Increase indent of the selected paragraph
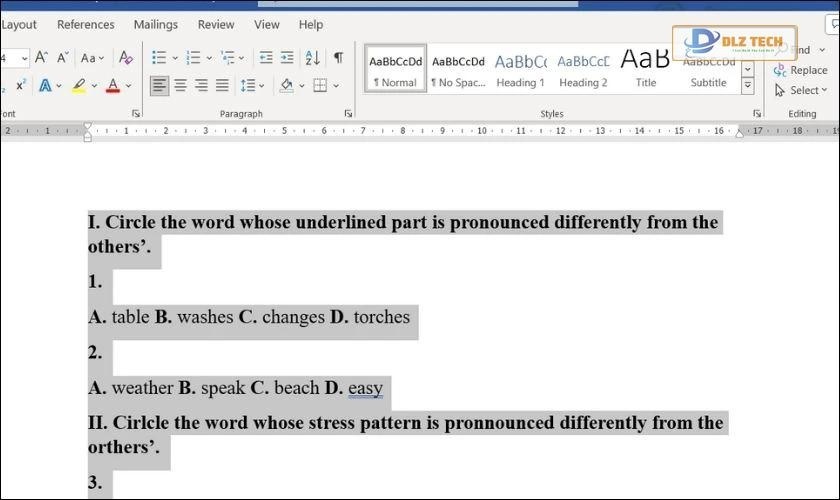Image resolution: width=840 pixels, height=500 pixels. click(287, 58)
